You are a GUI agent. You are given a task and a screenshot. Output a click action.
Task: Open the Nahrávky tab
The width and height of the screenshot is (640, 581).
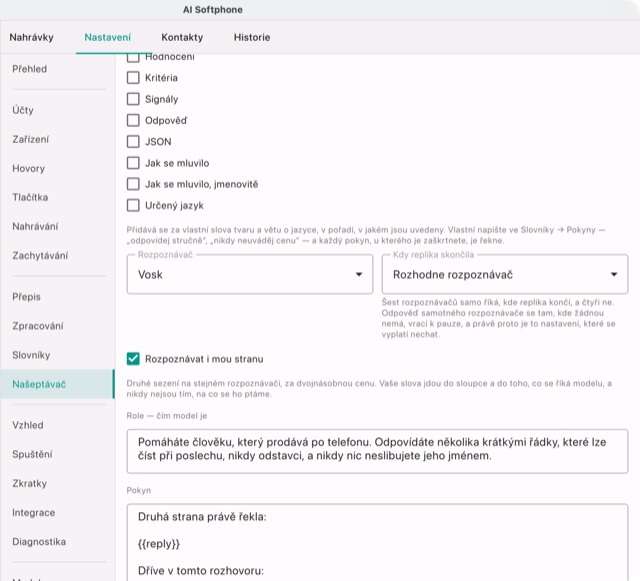pyautogui.click(x=31, y=37)
